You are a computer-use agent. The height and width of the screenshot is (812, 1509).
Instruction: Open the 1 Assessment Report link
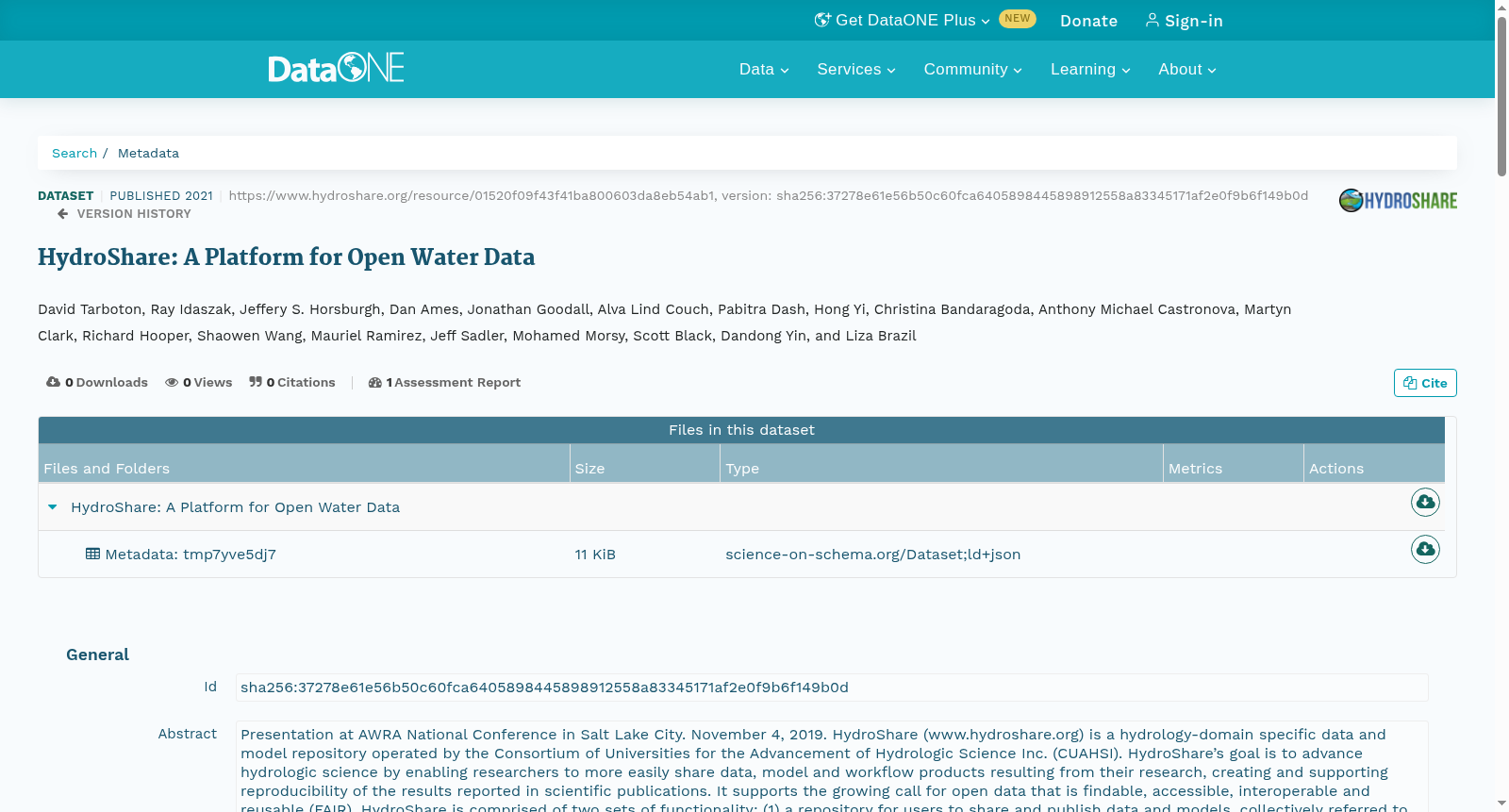(x=444, y=382)
